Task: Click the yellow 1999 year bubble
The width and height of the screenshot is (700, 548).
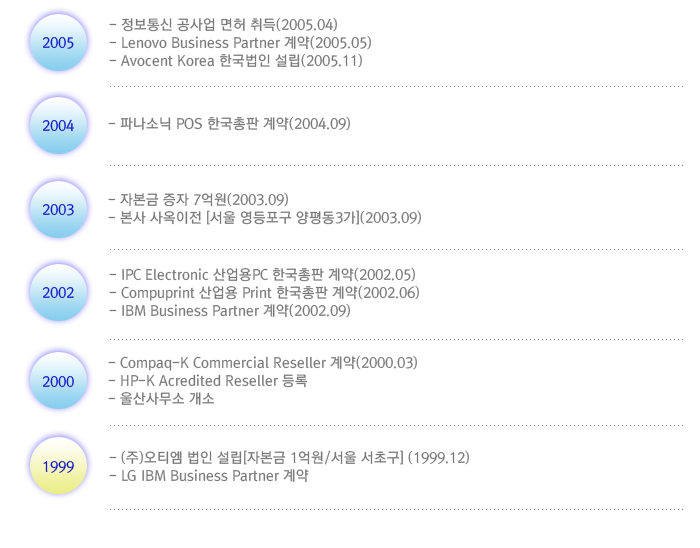Action: (x=58, y=466)
